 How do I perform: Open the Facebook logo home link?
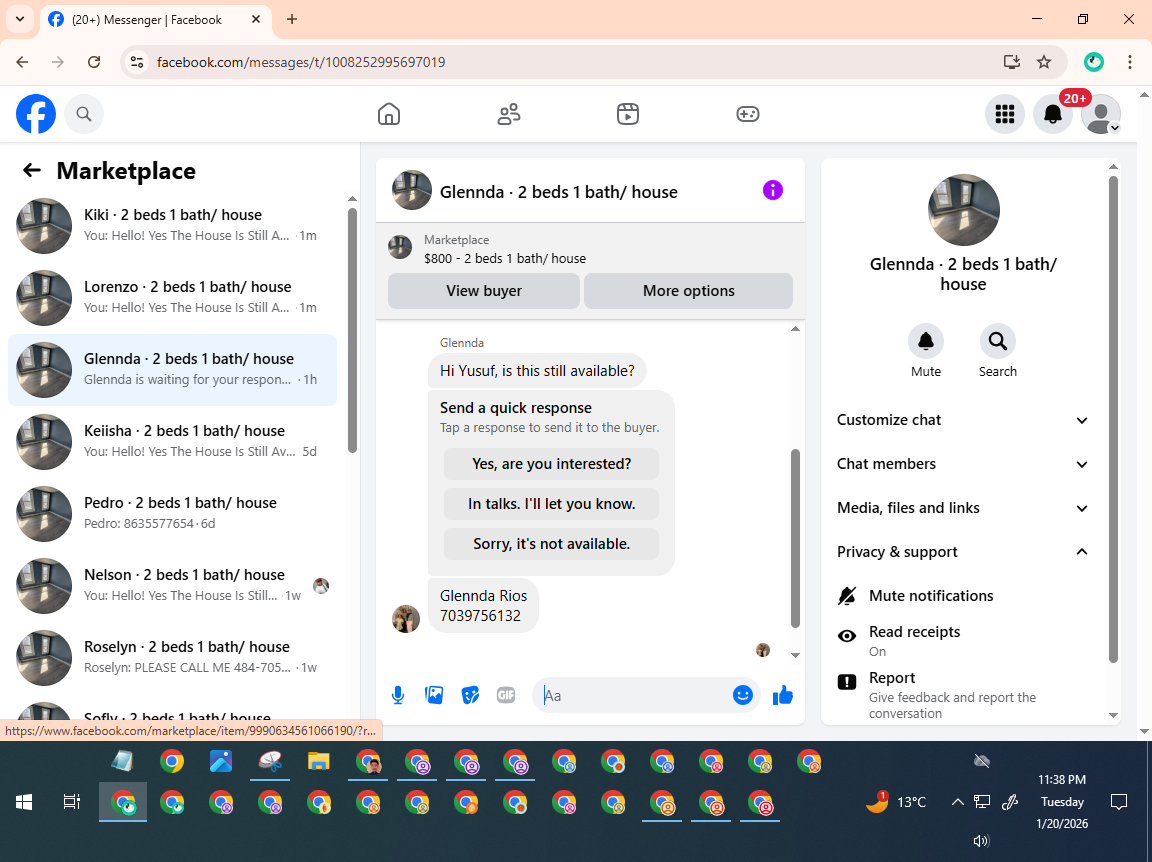(36, 114)
